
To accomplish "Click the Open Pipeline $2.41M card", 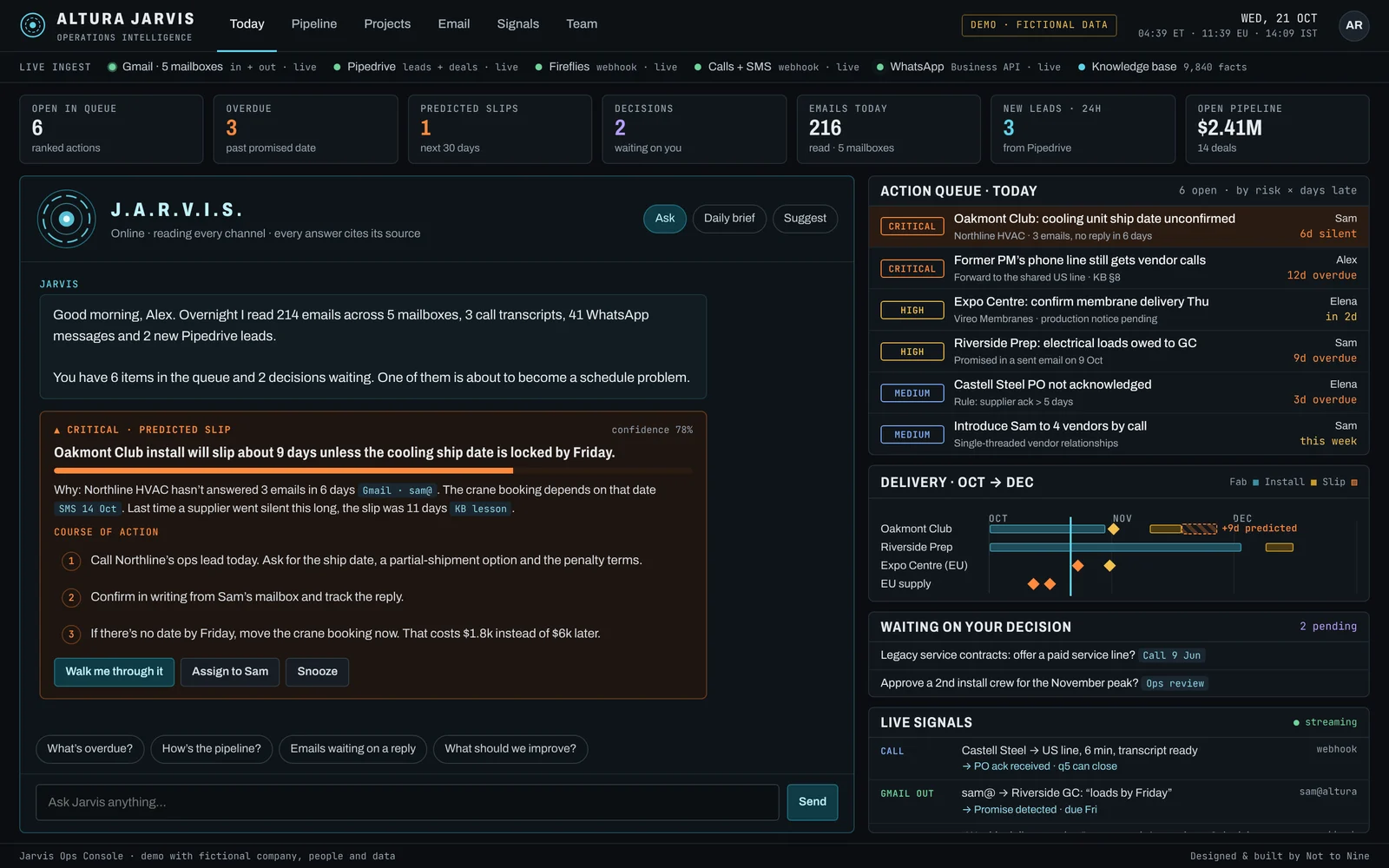I will [x=1277, y=129].
